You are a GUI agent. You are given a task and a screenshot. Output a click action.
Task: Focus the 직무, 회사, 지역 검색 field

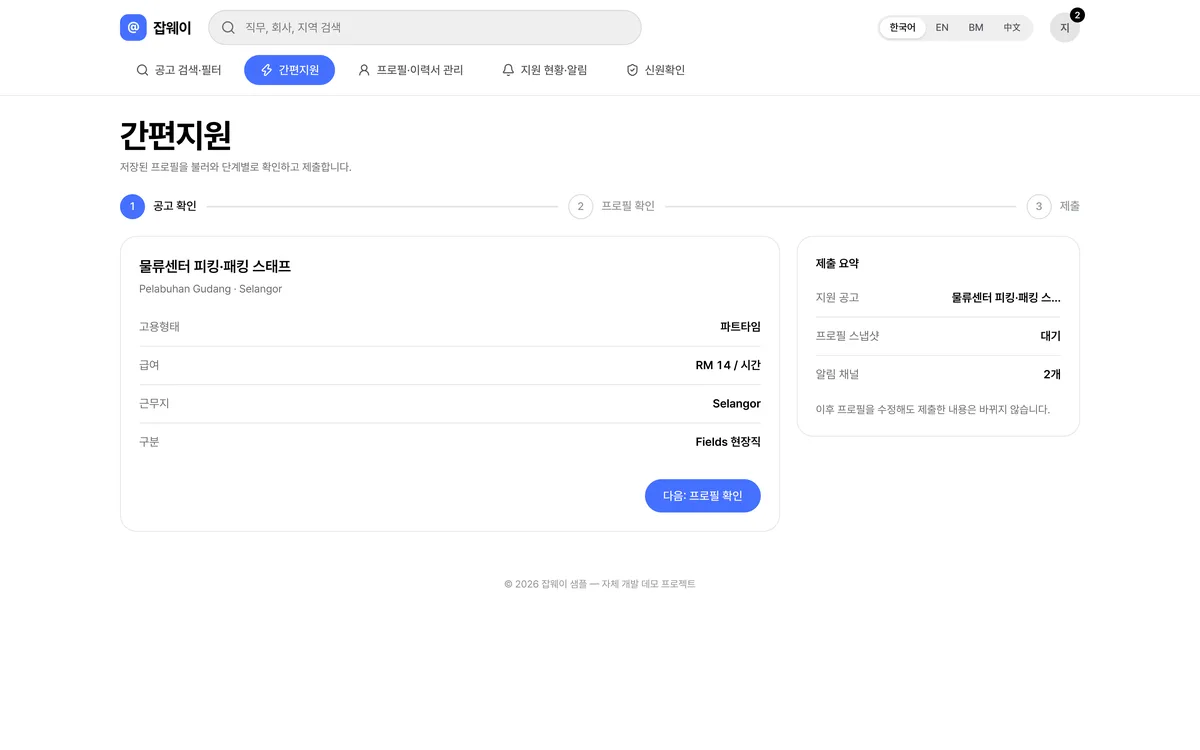[x=424, y=28]
